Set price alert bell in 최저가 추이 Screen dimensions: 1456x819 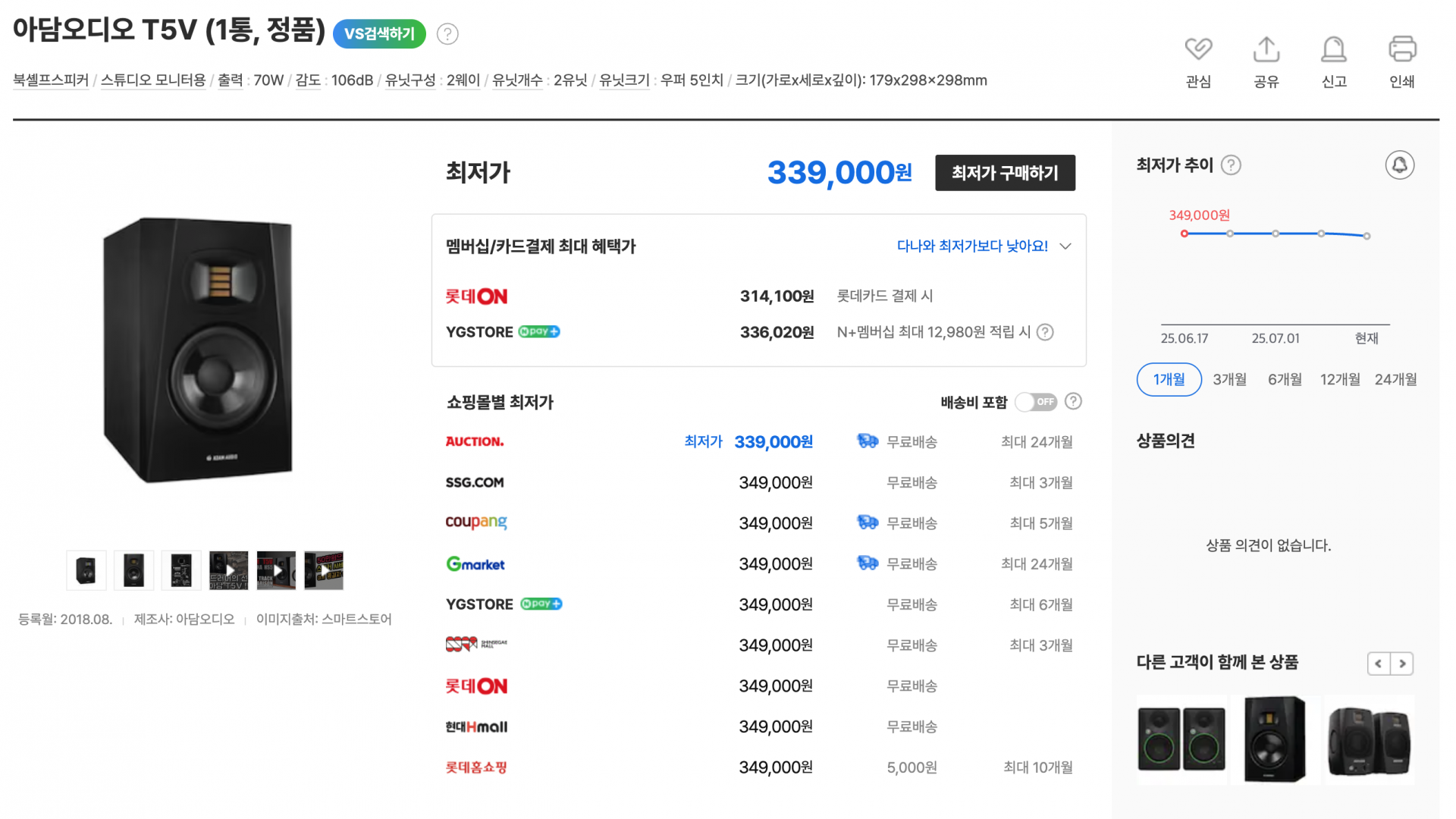[x=1400, y=165]
